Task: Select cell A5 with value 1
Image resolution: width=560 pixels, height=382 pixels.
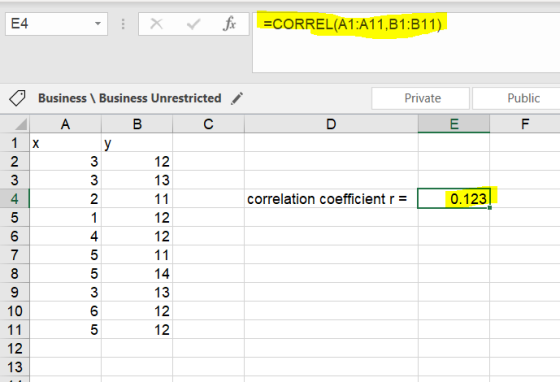Action: [x=65, y=217]
